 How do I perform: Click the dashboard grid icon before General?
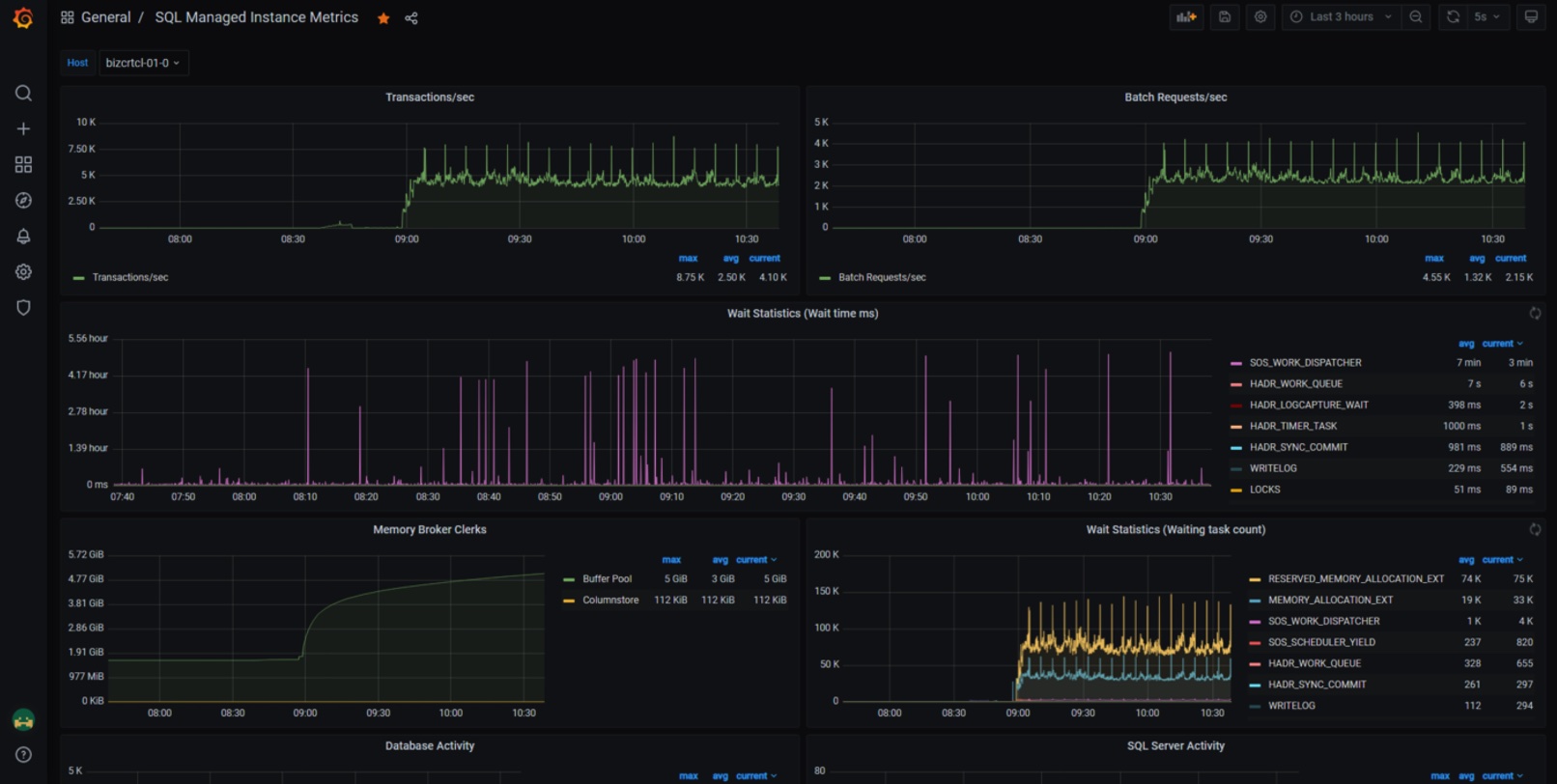67,17
